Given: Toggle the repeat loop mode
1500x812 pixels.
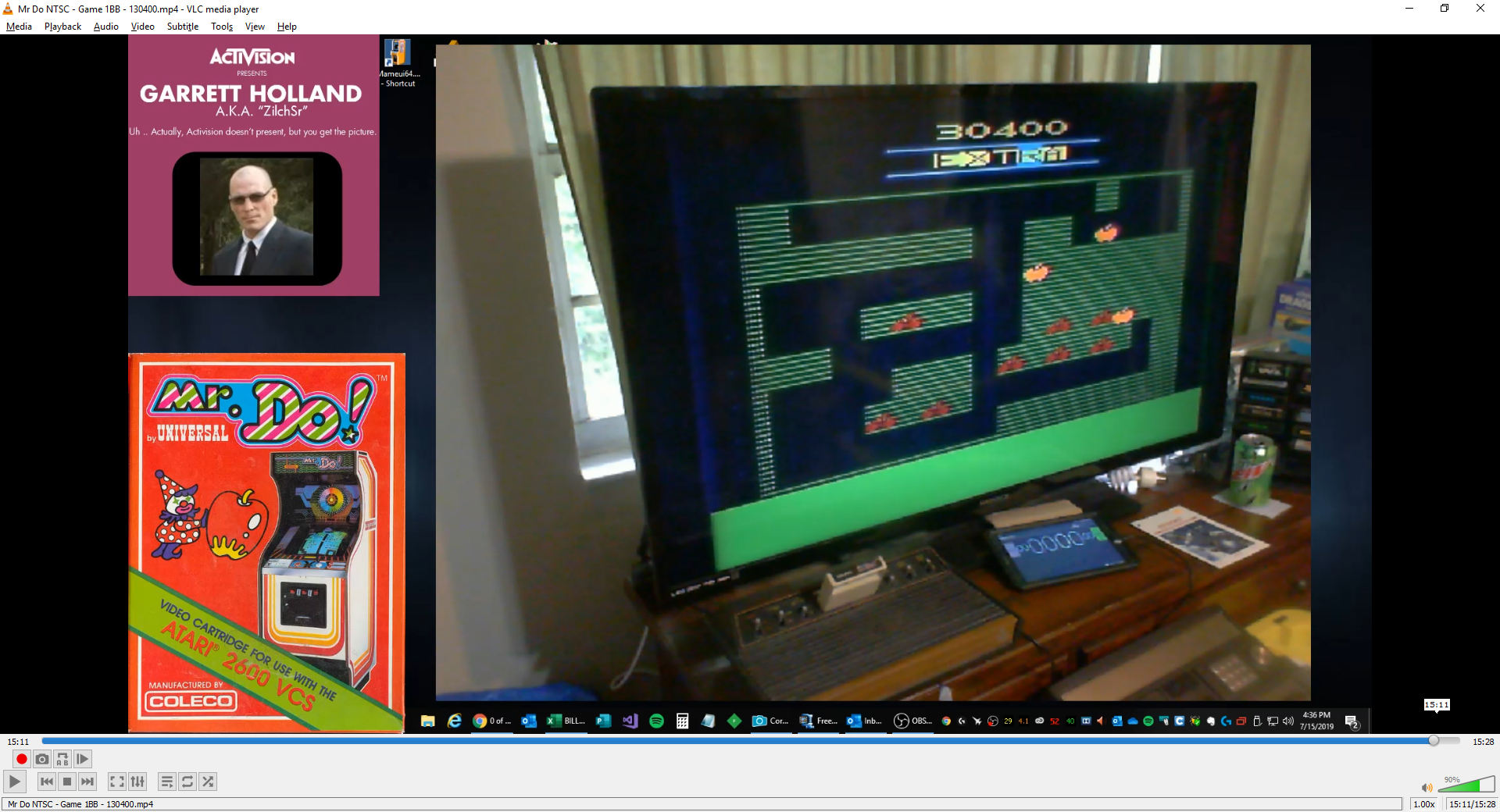Looking at the screenshot, I should pyautogui.click(x=187, y=782).
